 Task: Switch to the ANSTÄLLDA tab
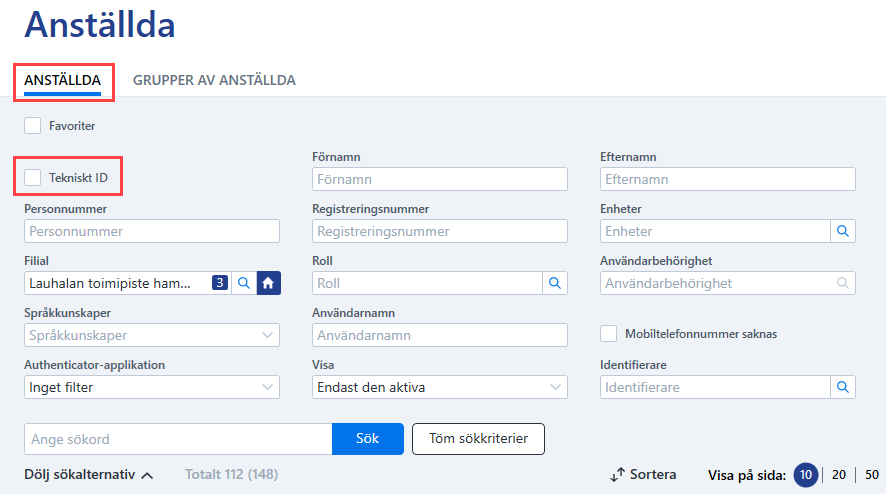pos(63,80)
